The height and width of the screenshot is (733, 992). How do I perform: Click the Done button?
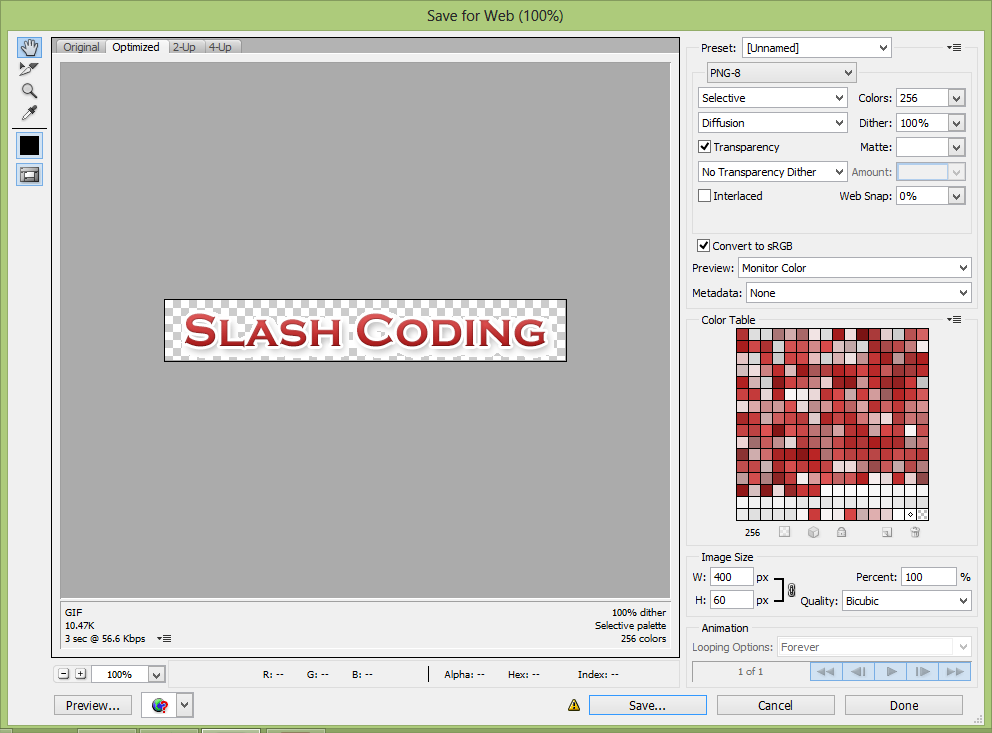pyautogui.click(x=903, y=705)
